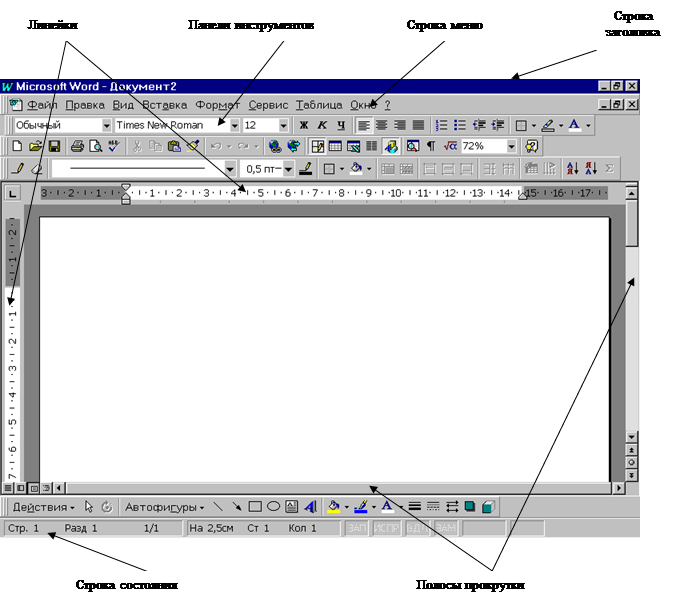Click the horizontal scrollbar track
683x610 pixels.
coord(338,488)
